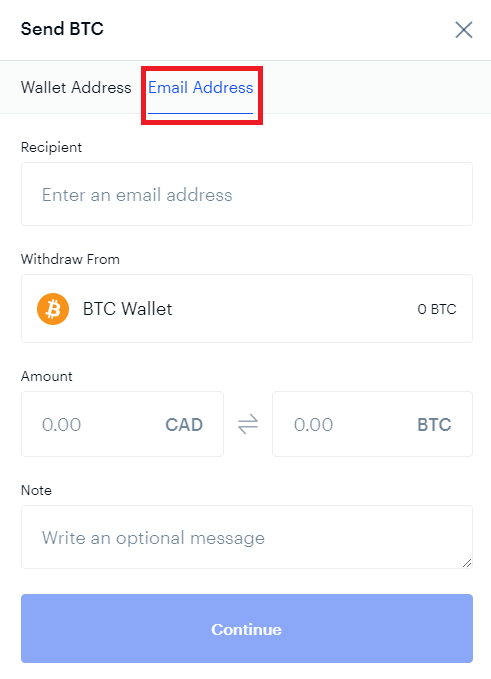Switch to the Wallet Address tab

(x=76, y=87)
